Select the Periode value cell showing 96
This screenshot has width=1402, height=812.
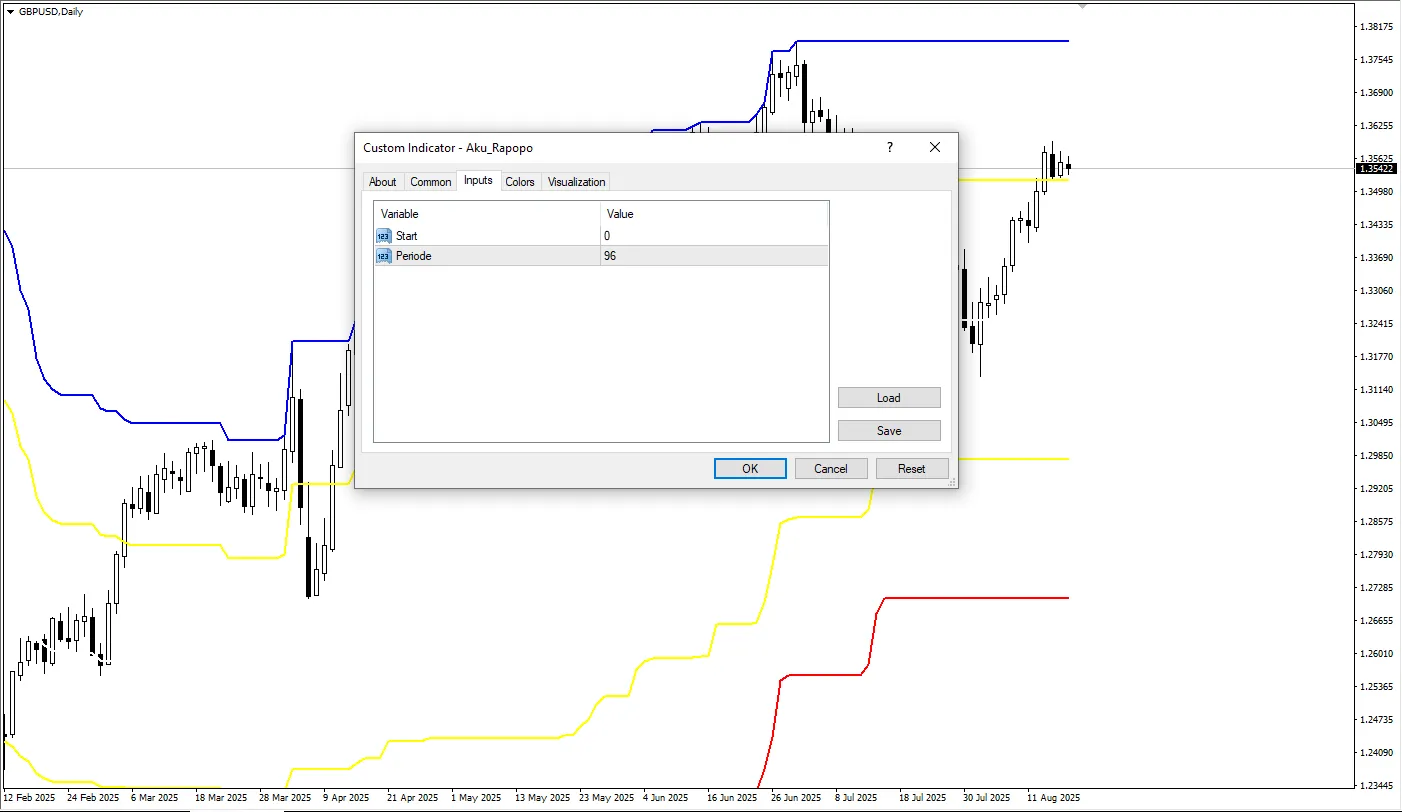coord(714,256)
